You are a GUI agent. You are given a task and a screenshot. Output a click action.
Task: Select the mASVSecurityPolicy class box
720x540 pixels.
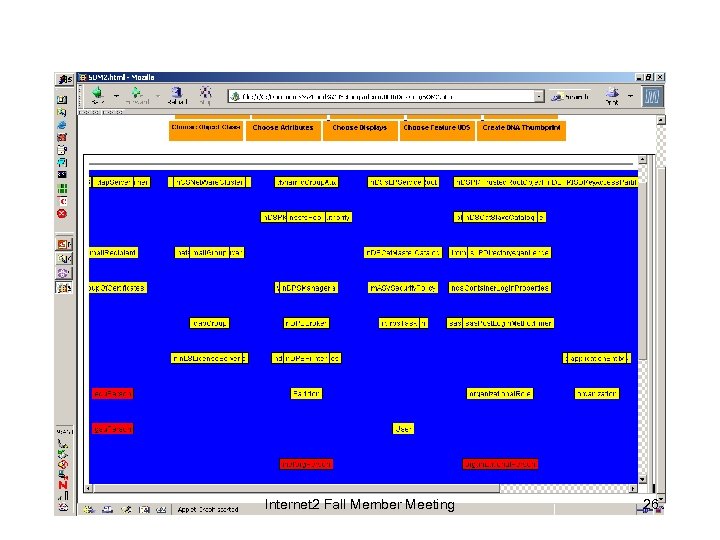pos(403,288)
